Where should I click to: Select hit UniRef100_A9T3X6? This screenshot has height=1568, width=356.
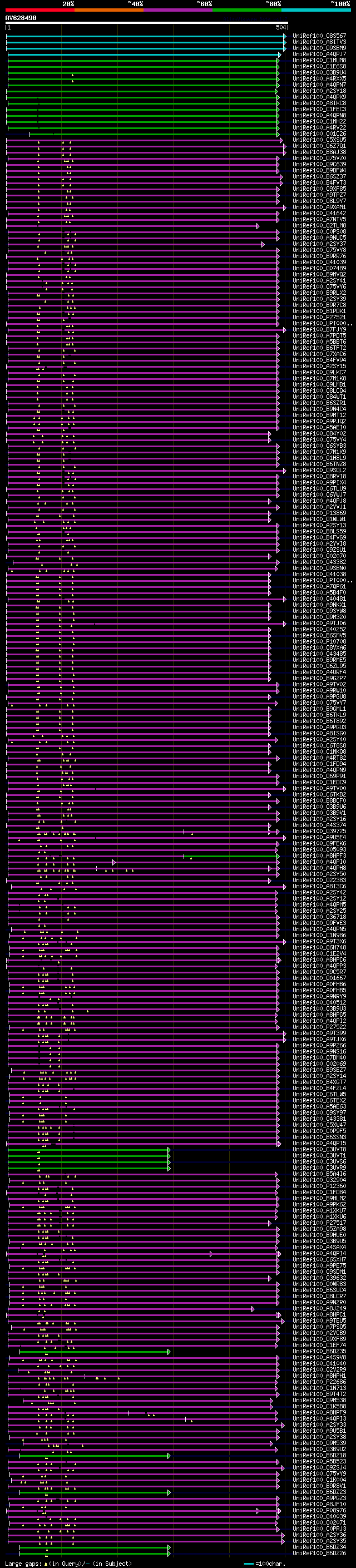(319, 942)
